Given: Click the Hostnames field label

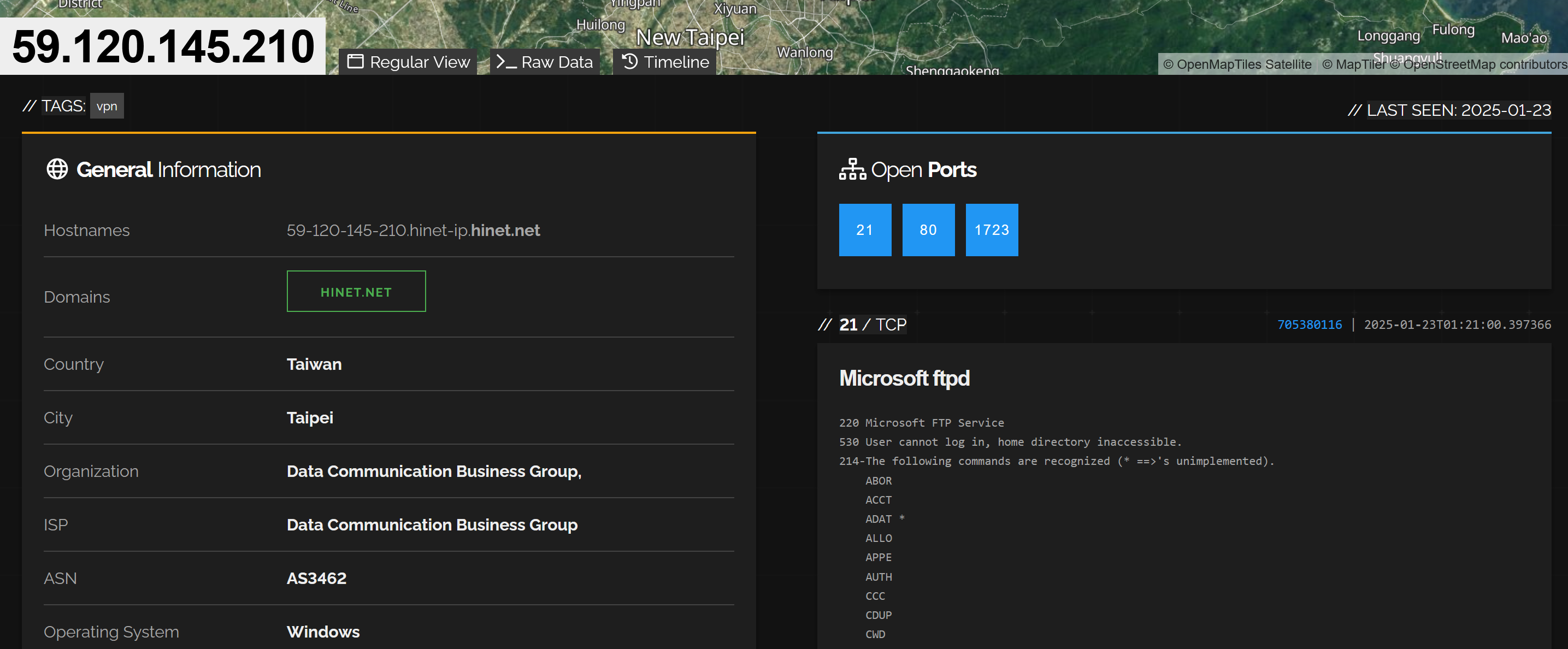Looking at the screenshot, I should [86, 230].
